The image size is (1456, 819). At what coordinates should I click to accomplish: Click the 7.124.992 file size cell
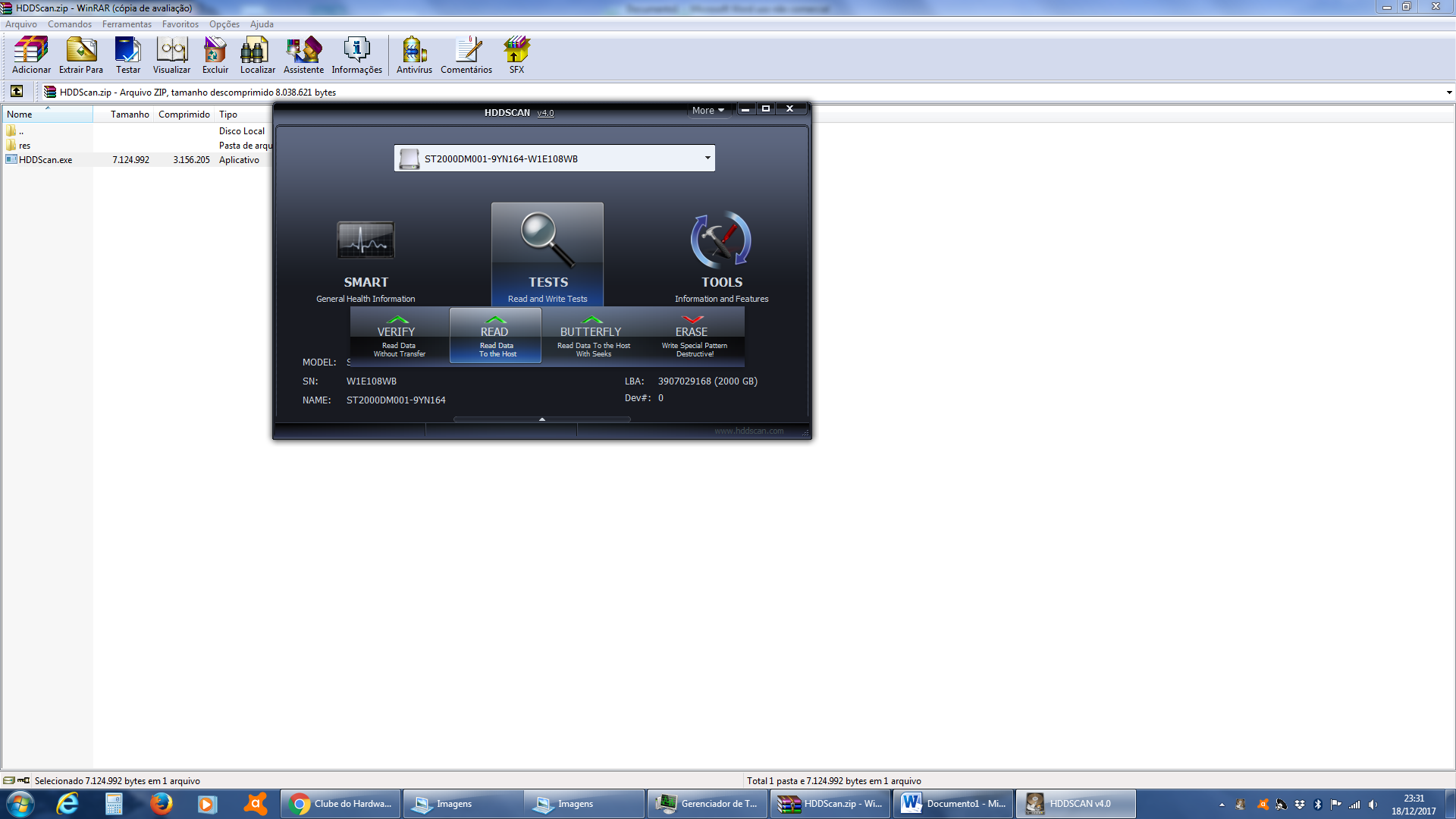130,160
